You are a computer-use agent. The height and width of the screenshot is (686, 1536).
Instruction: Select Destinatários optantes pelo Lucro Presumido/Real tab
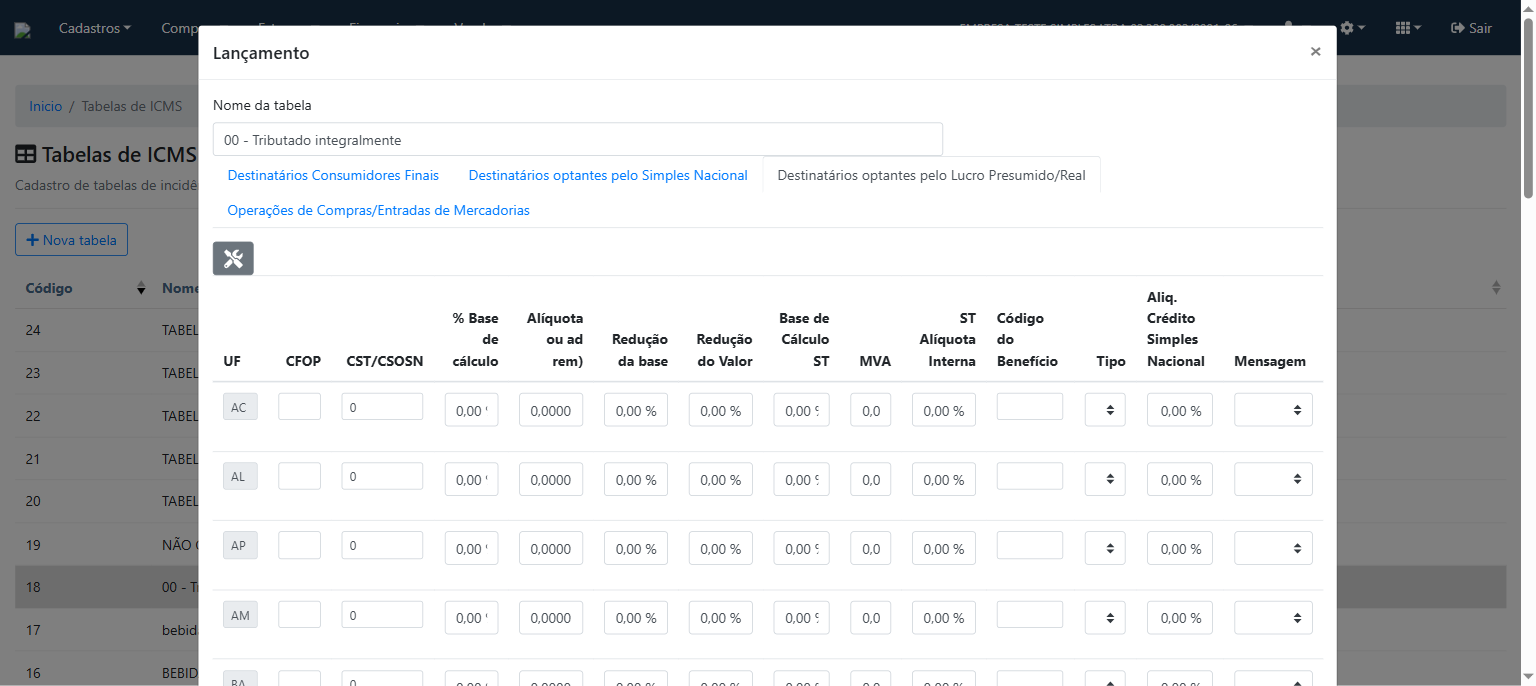pos(931,175)
